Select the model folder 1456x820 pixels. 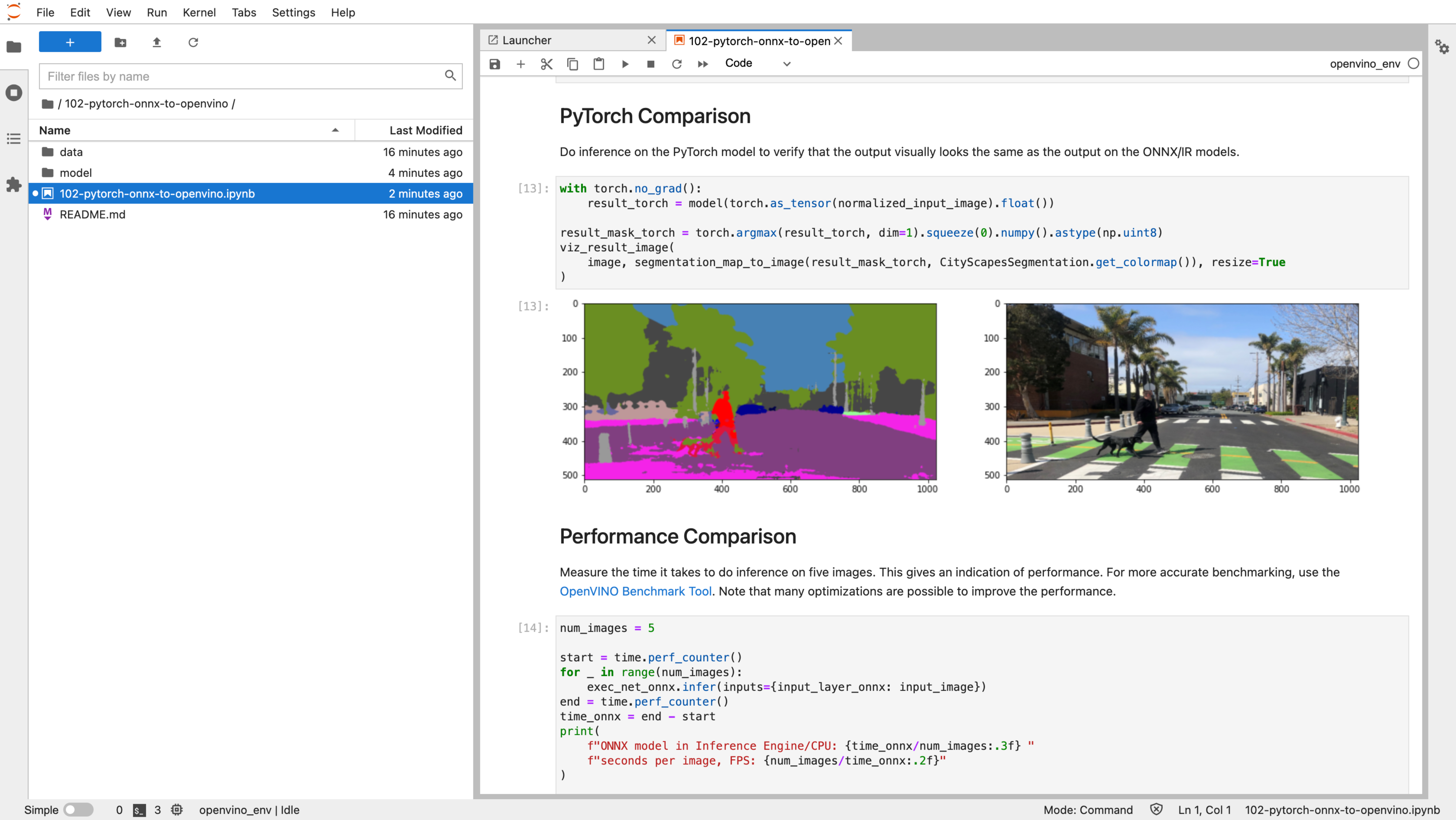(x=251, y=173)
